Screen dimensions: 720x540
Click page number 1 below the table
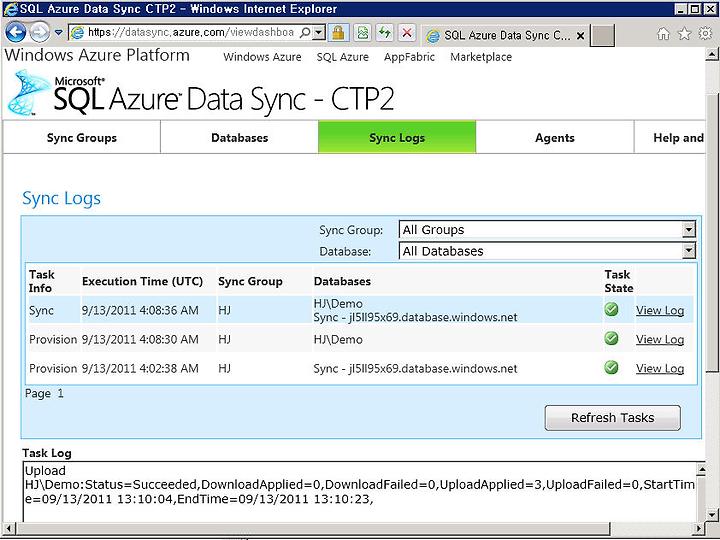pyautogui.click(x=60, y=394)
